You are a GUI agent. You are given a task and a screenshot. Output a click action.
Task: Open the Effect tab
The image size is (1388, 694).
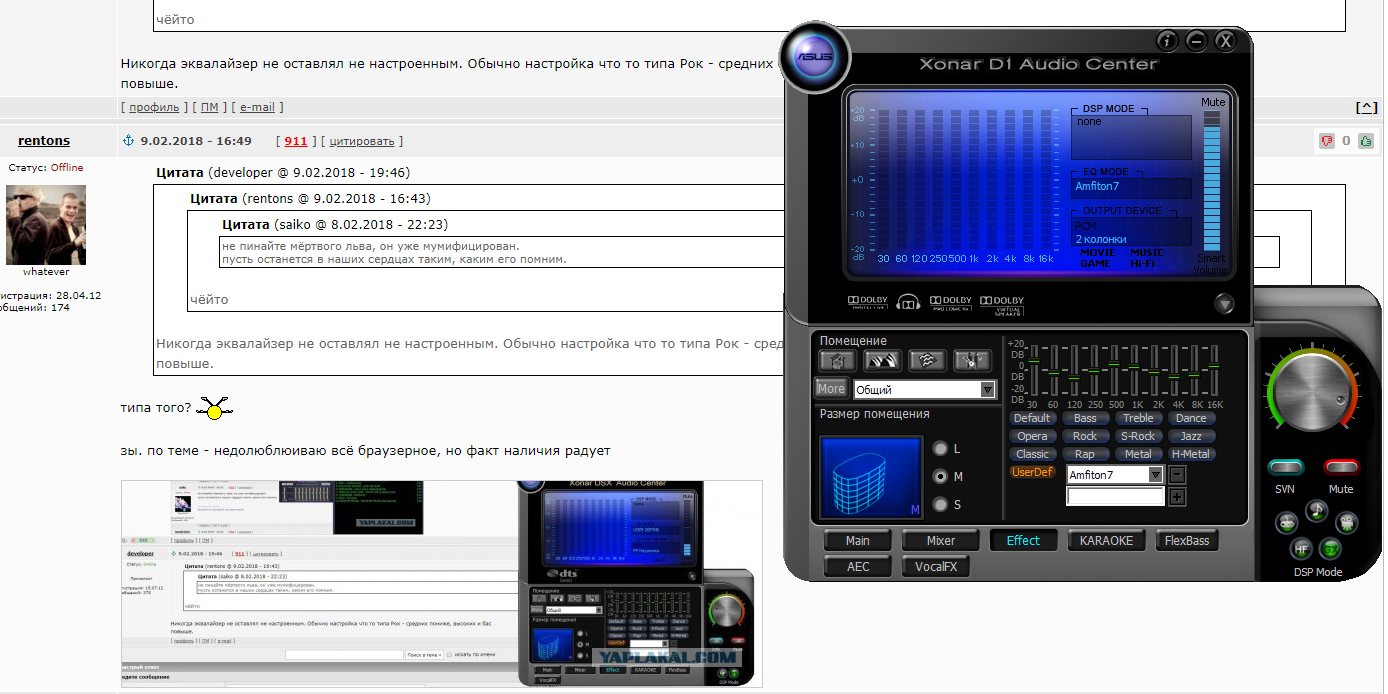tap(1023, 541)
